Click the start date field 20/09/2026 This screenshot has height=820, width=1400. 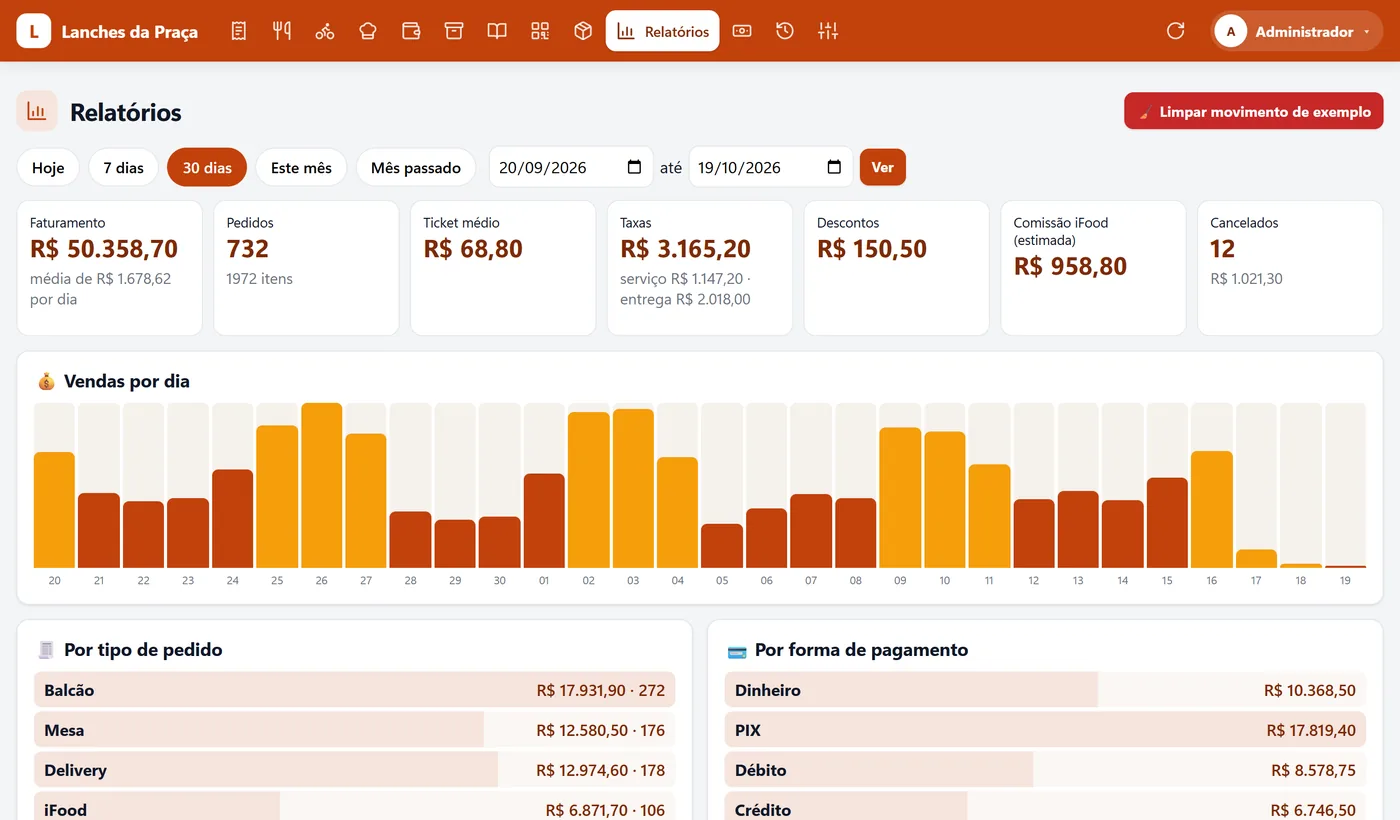click(x=570, y=167)
